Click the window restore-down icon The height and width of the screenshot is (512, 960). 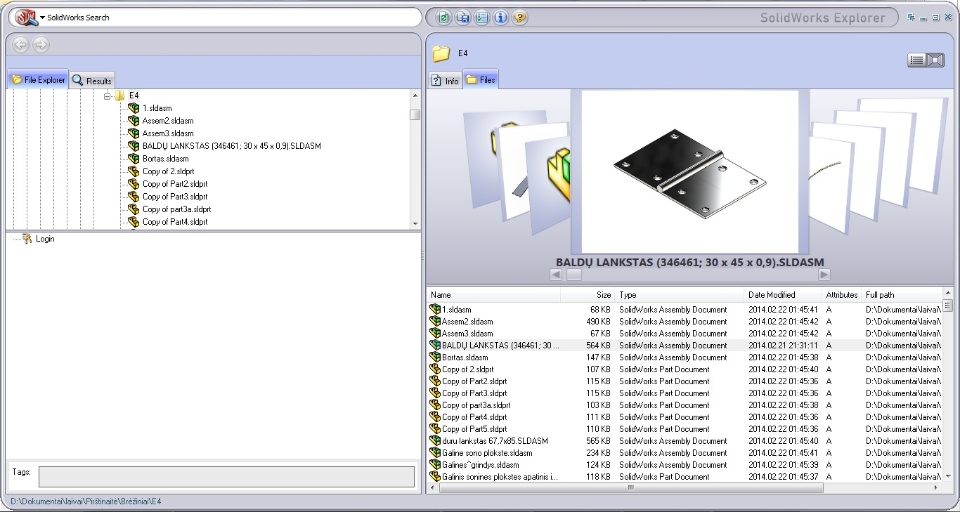pyautogui.click(x=936, y=18)
